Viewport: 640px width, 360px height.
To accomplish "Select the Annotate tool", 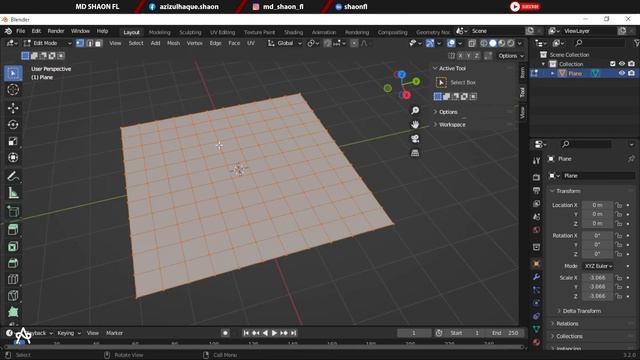I will (13, 176).
